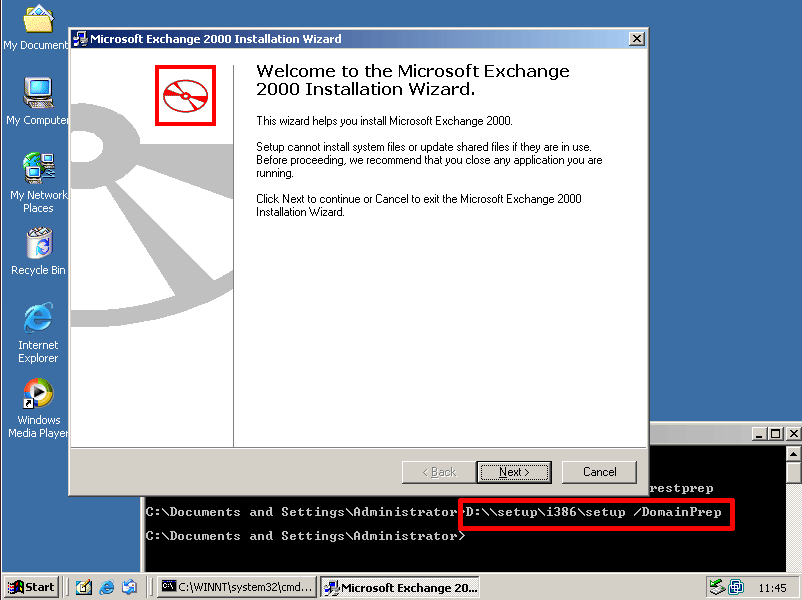This screenshot has height=600, width=802.
Task: Launch Internet Explorer from quick launch
Action: click(106, 587)
